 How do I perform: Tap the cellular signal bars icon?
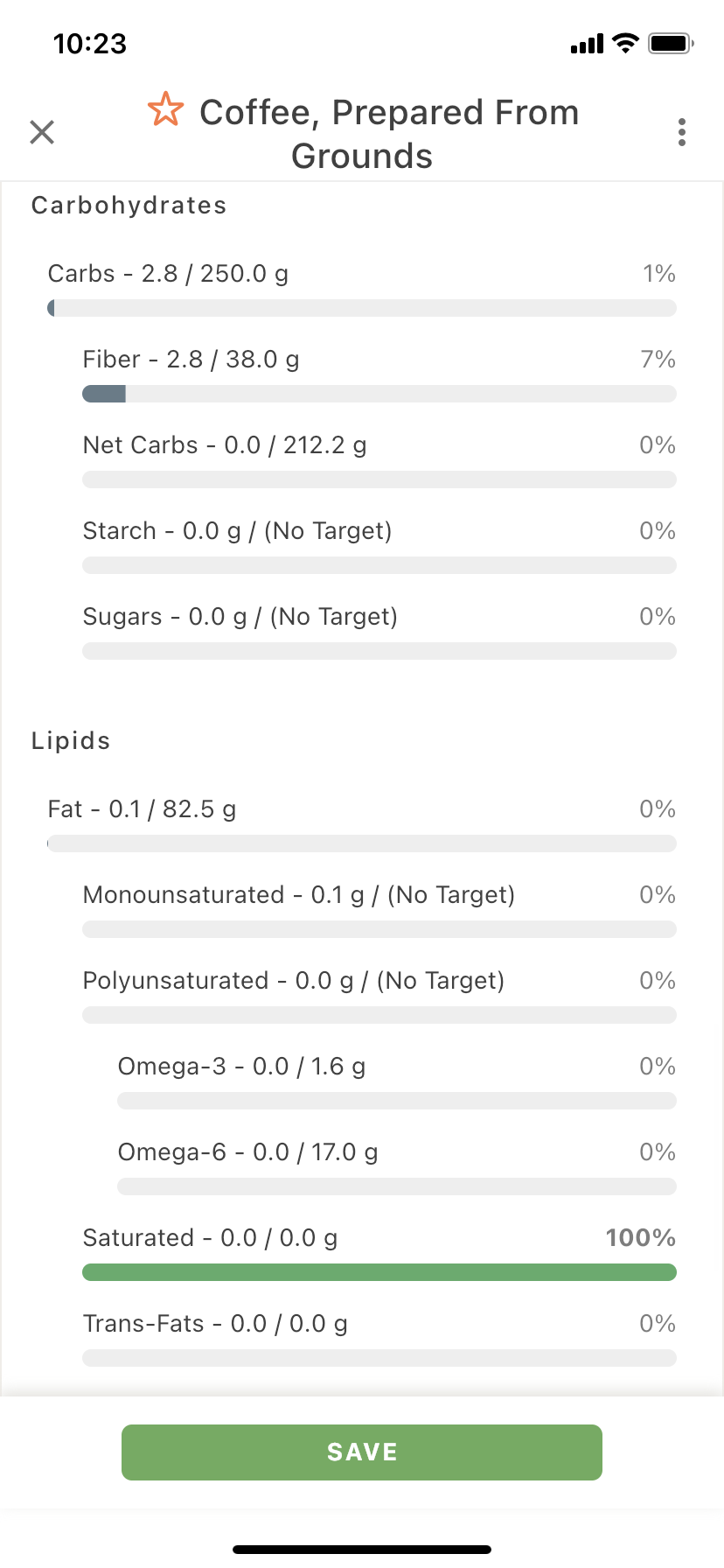tap(587, 44)
